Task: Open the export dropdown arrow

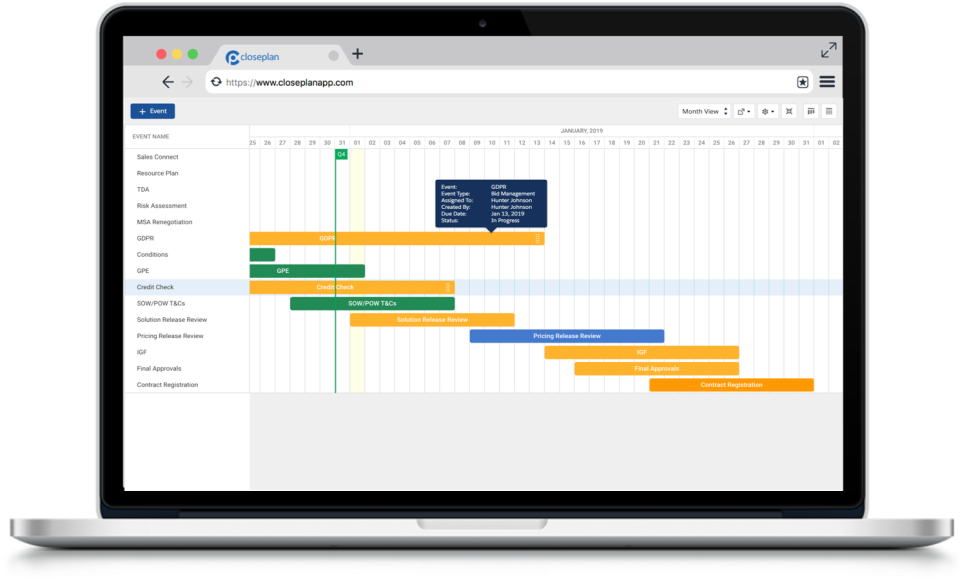Action: [x=748, y=111]
